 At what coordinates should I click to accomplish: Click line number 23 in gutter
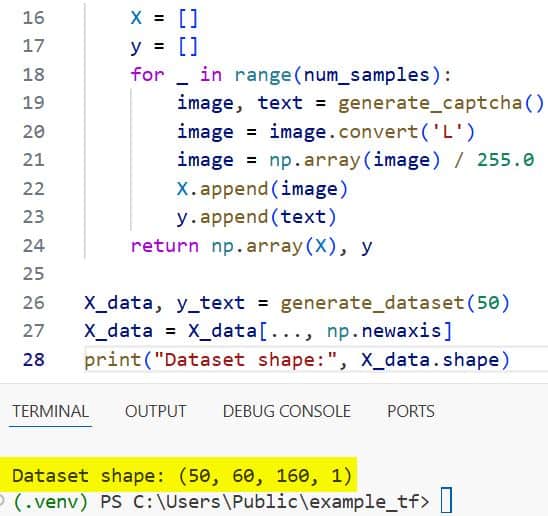[34, 217]
